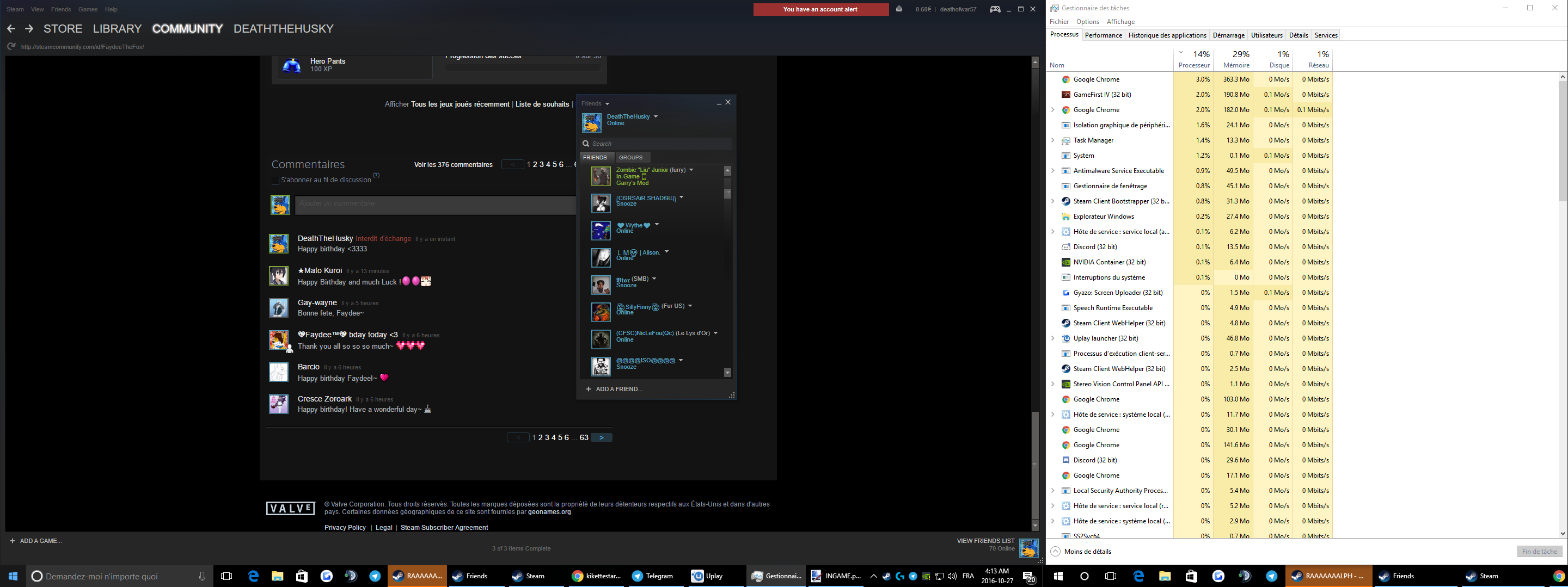The height and width of the screenshot is (587, 1568).
Task: Click friends list scrollbar down arrow
Action: pos(727,372)
